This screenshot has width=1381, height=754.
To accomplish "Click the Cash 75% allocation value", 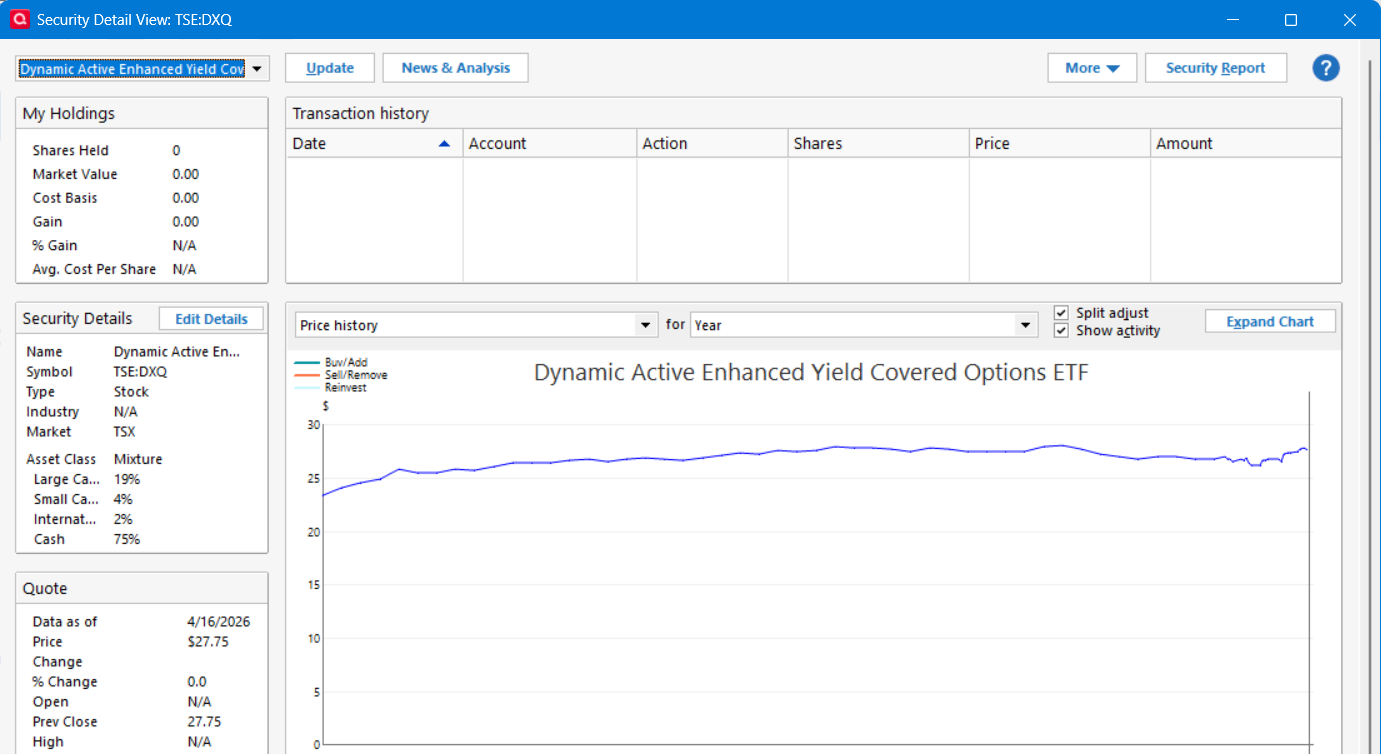I will (127, 540).
